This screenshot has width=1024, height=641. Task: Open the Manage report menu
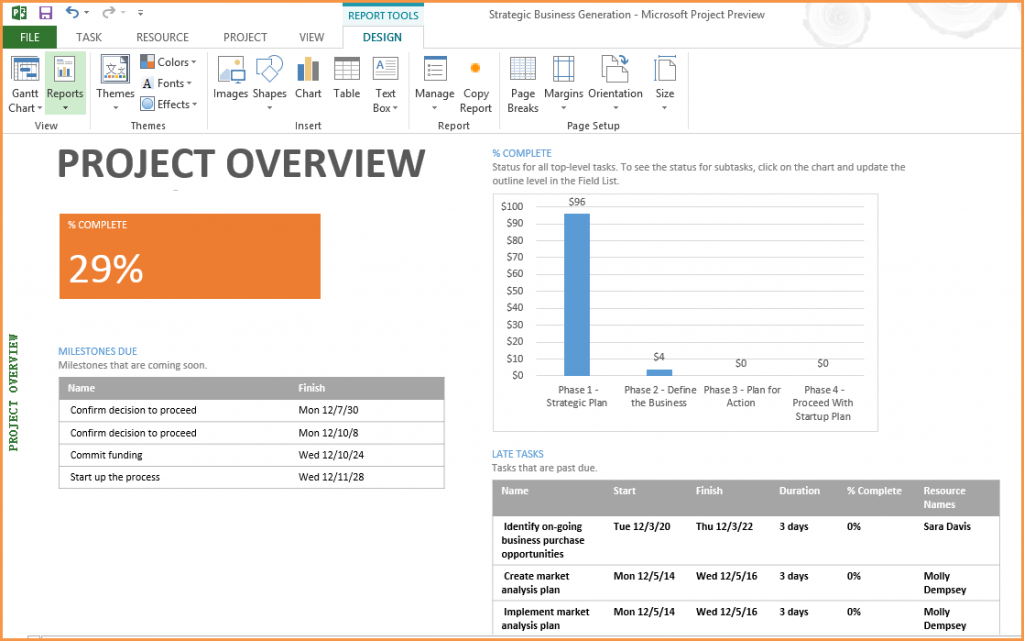coord(434,83)
